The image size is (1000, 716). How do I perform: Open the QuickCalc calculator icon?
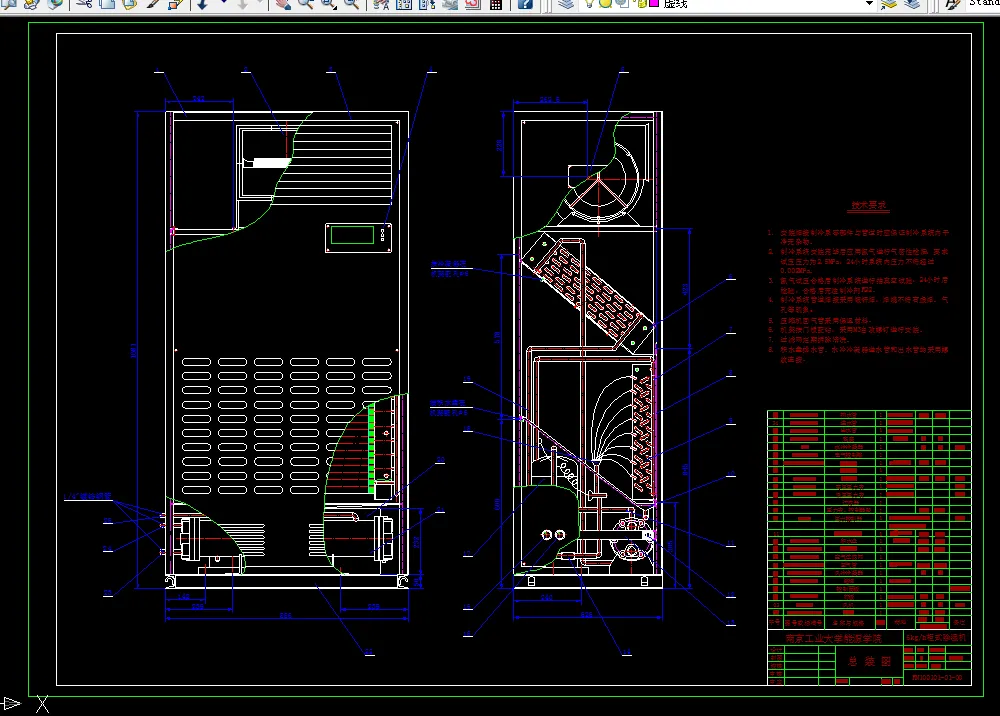[x=496, y=3]
